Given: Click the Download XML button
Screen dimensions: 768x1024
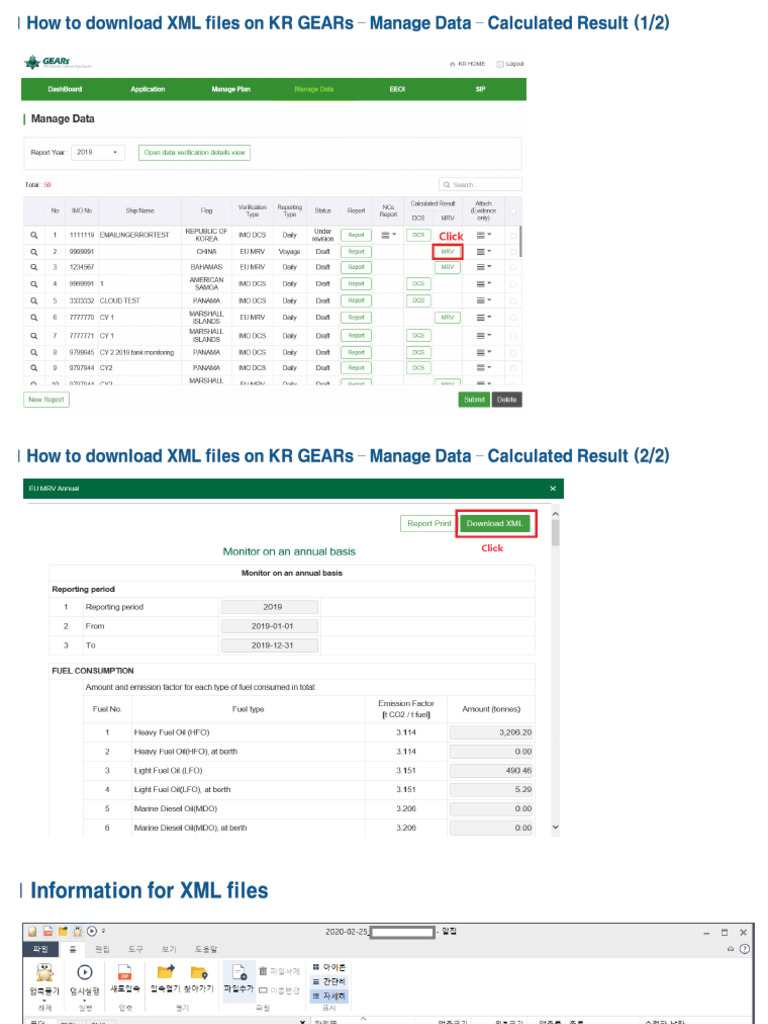Looking at the screenshot, I should tap(494, 524).
